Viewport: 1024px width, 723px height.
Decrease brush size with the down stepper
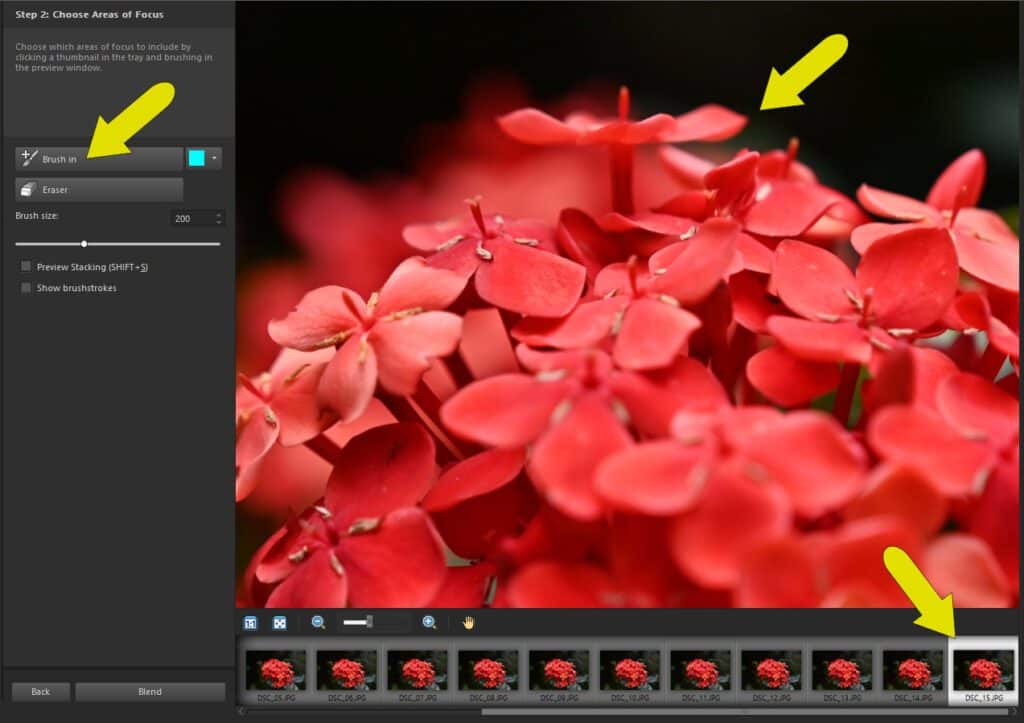[219, 222]
